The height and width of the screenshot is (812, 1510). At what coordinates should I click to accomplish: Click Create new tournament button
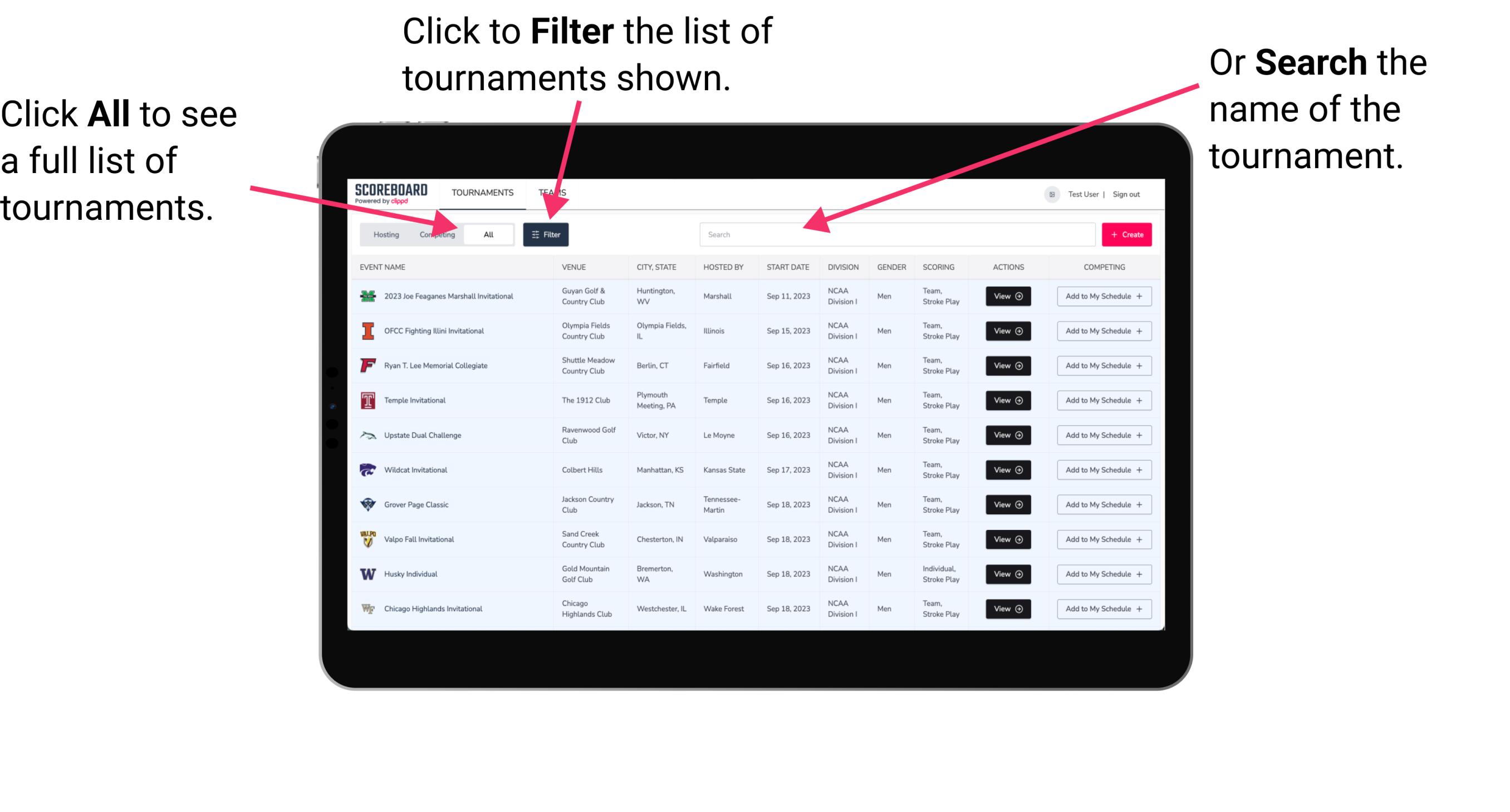pos(1128,234)
